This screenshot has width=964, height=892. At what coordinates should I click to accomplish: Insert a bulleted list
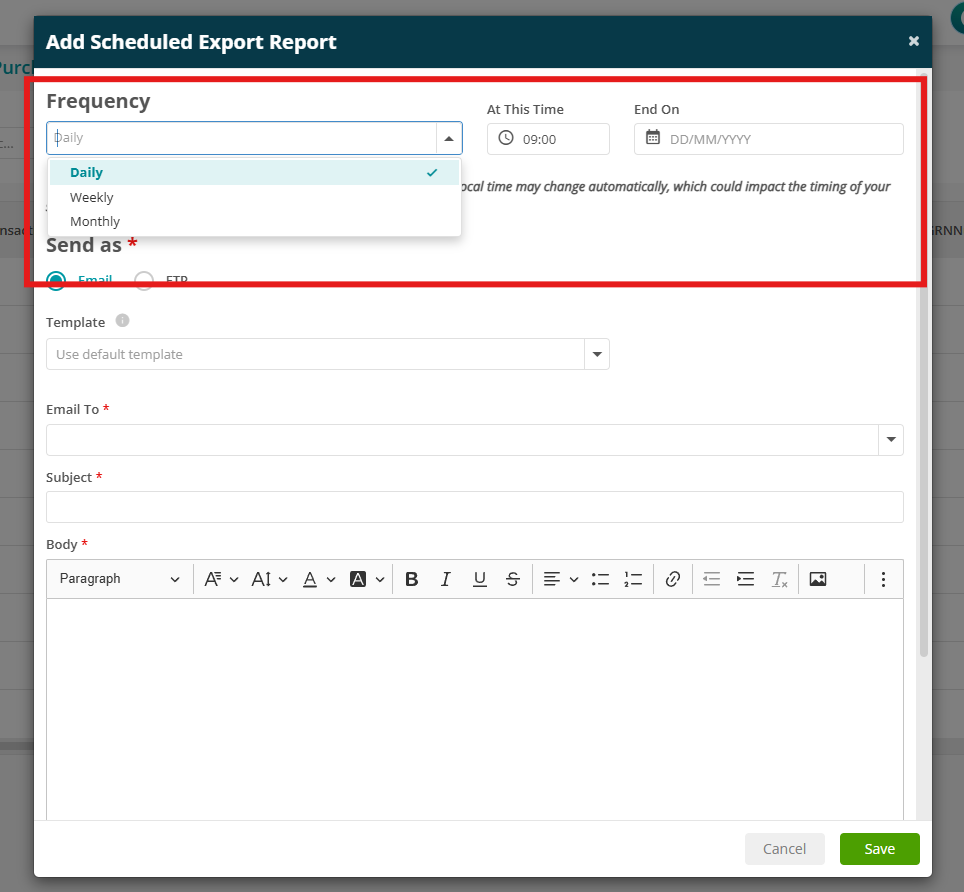point(600,579)
